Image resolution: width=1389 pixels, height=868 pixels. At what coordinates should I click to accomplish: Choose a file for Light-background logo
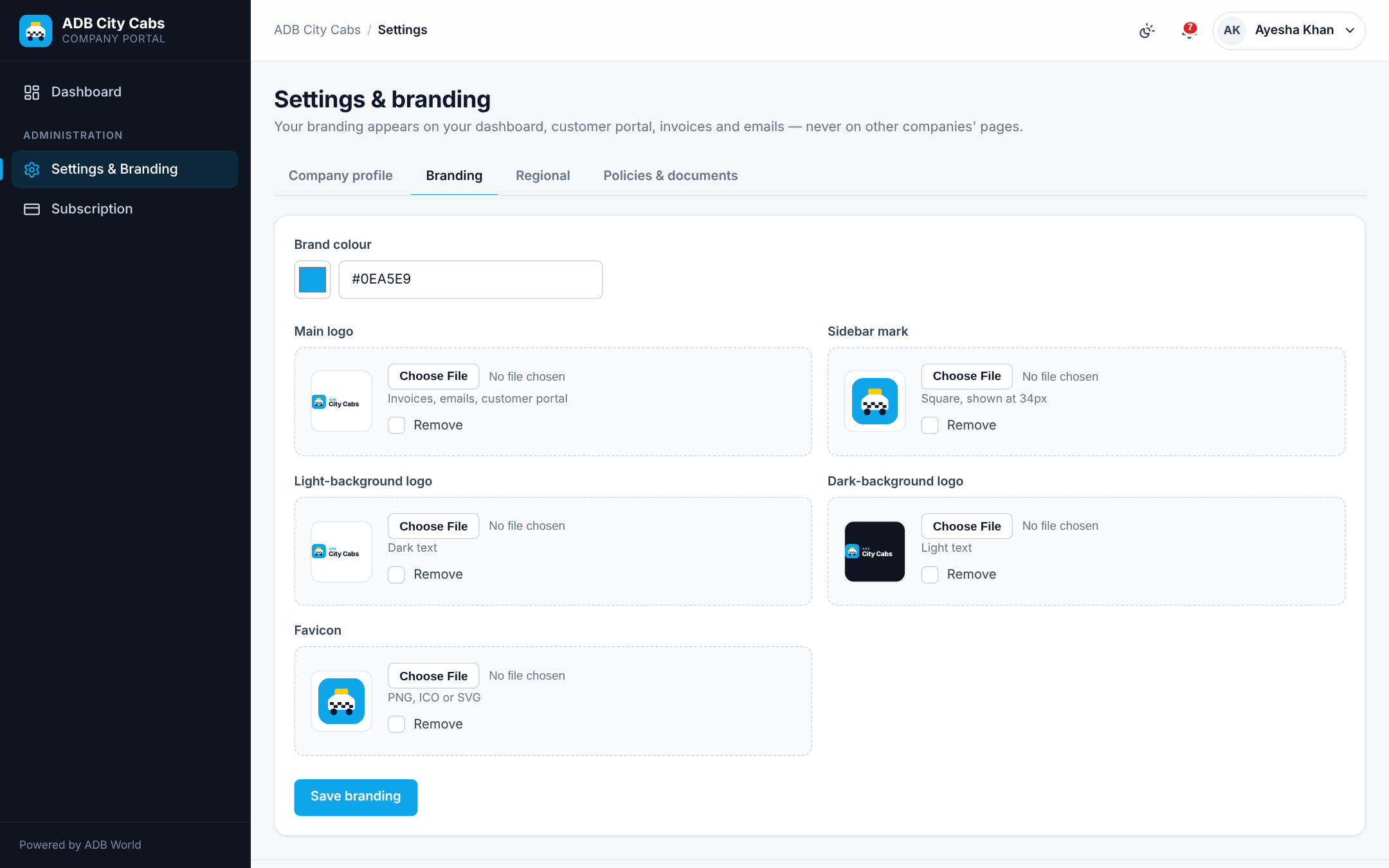(x=433, y=526)
